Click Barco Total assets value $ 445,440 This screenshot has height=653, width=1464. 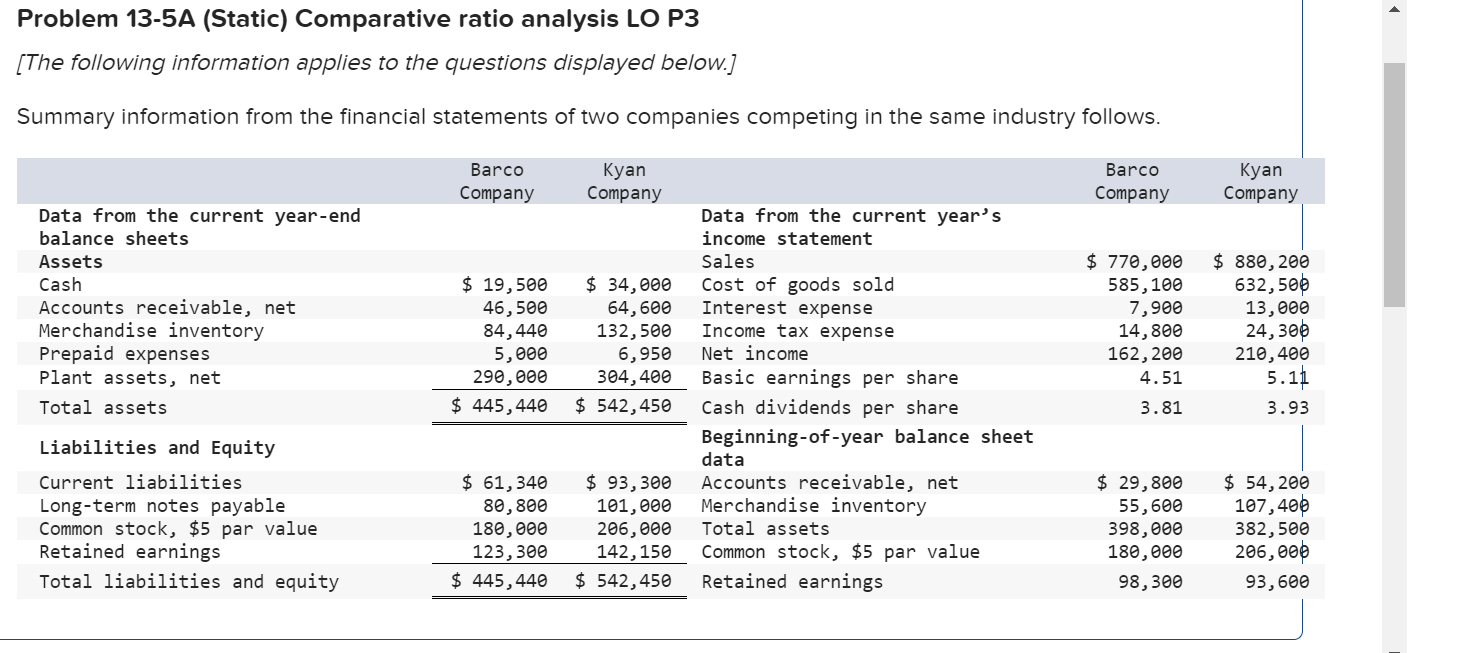pyautogui.click(x=499, y=408)
